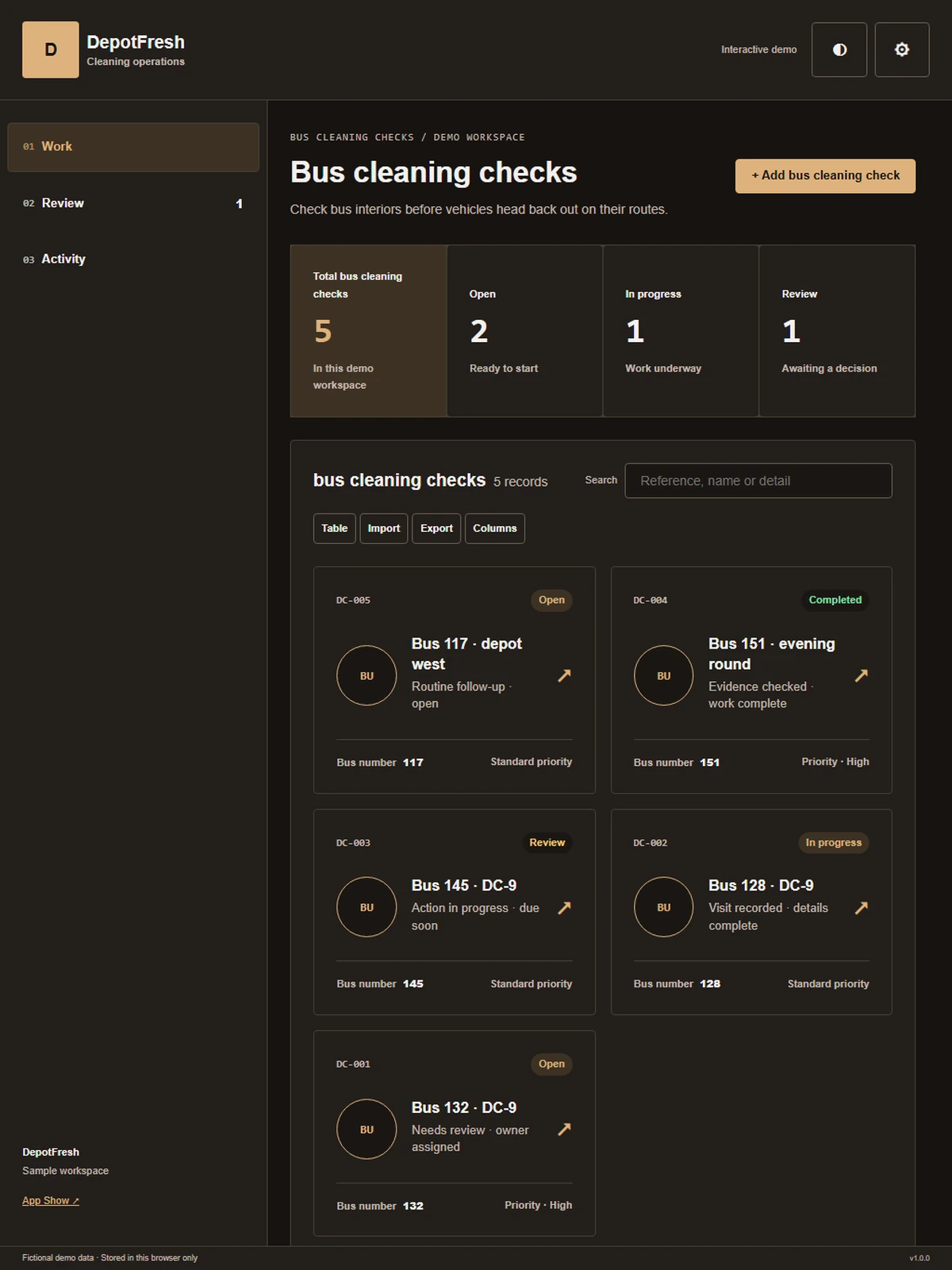Open the Bus 145 · DC-9 title

[x=464, y=886]
